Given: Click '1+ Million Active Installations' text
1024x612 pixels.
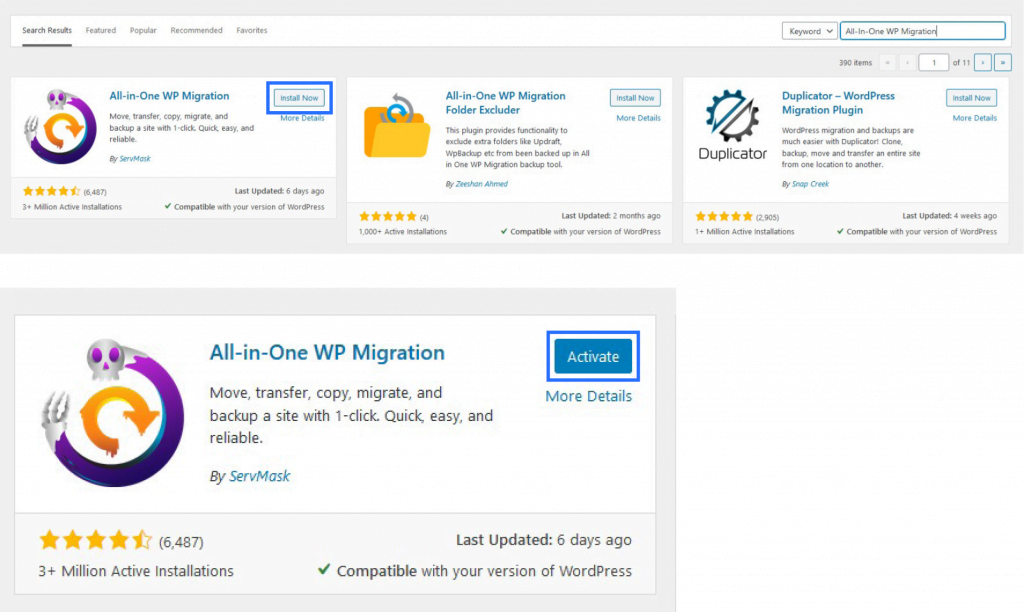Looking at the screenshot, I should (x=744, y=232).
